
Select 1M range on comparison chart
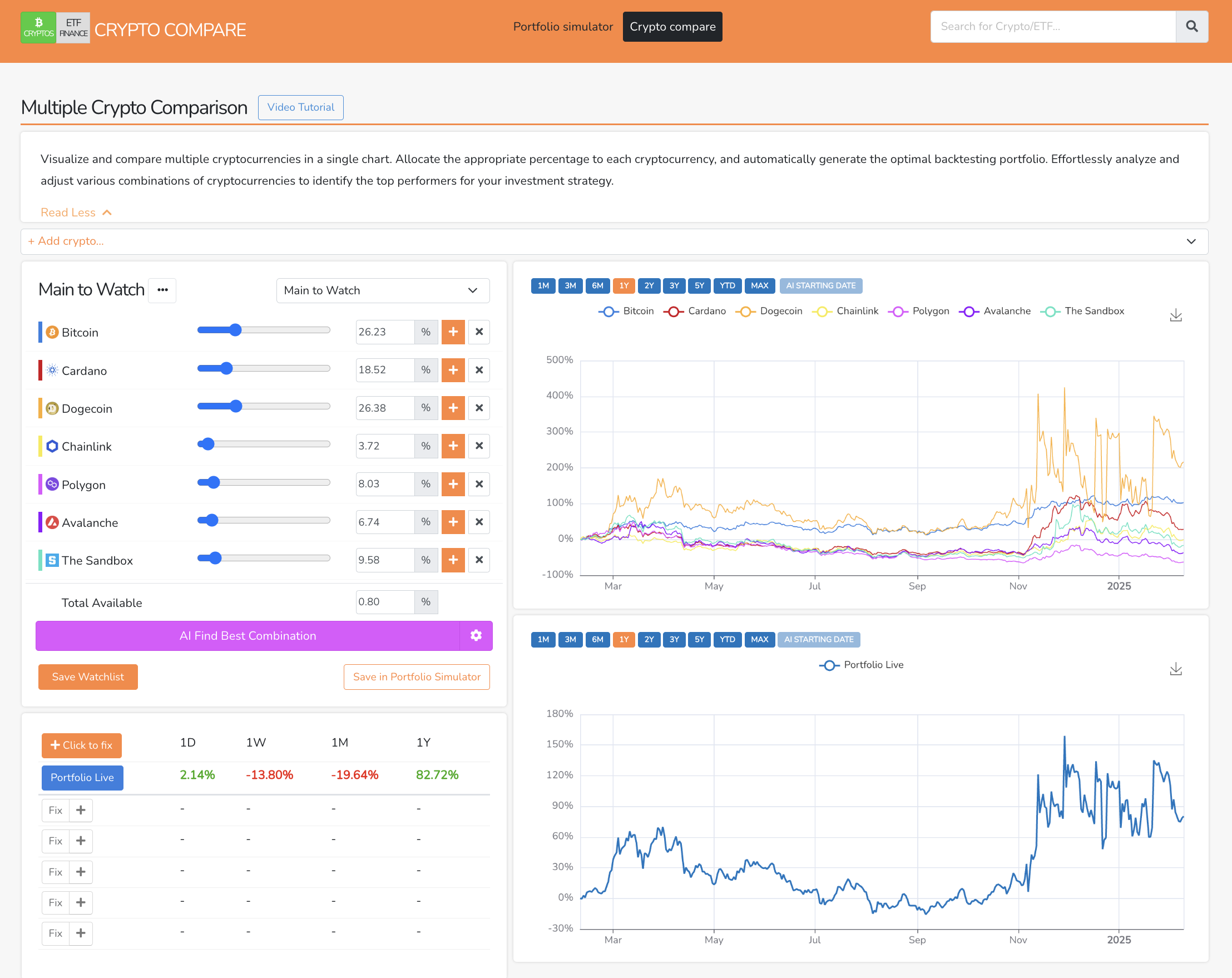pos(543,285)
